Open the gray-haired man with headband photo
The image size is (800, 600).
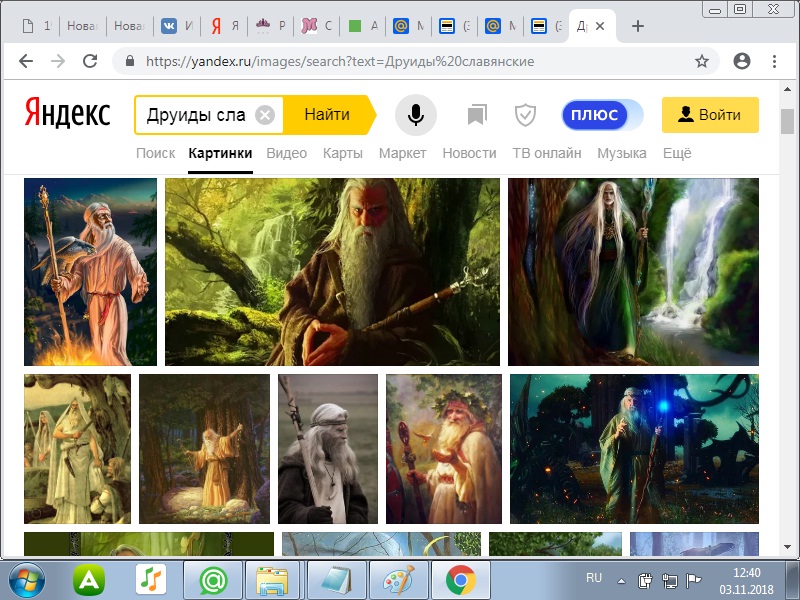pyautogui.click(x=328, y=449)
